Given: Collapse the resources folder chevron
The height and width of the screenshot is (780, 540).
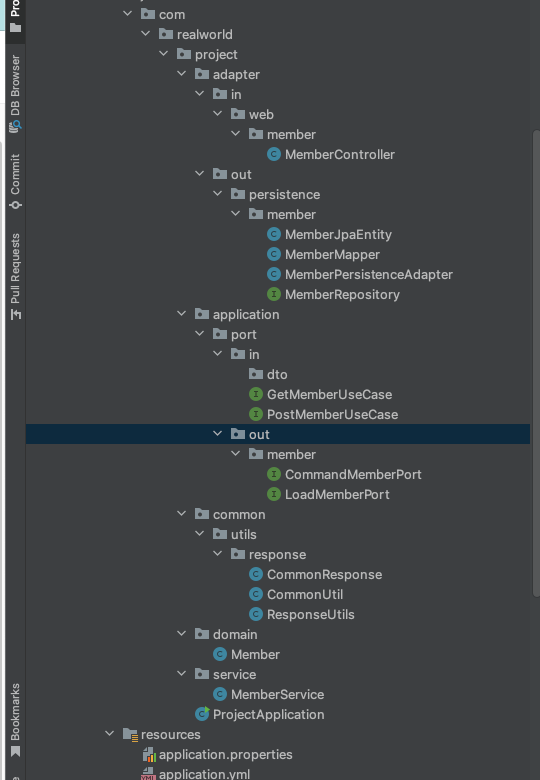Looking at the screenshot, I should point(110,733).
